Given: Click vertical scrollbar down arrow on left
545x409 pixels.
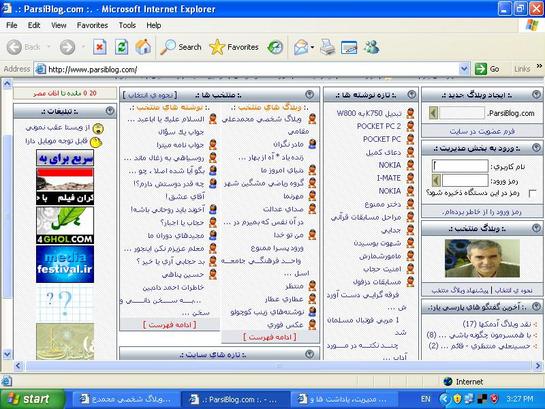Looking at the screenshot, I should pos(7,354).
